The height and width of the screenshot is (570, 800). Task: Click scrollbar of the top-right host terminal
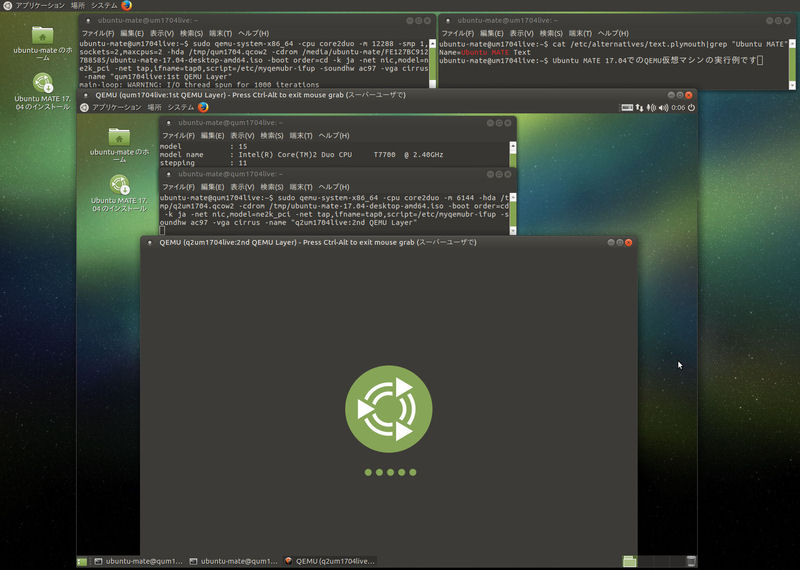(792, 64)
